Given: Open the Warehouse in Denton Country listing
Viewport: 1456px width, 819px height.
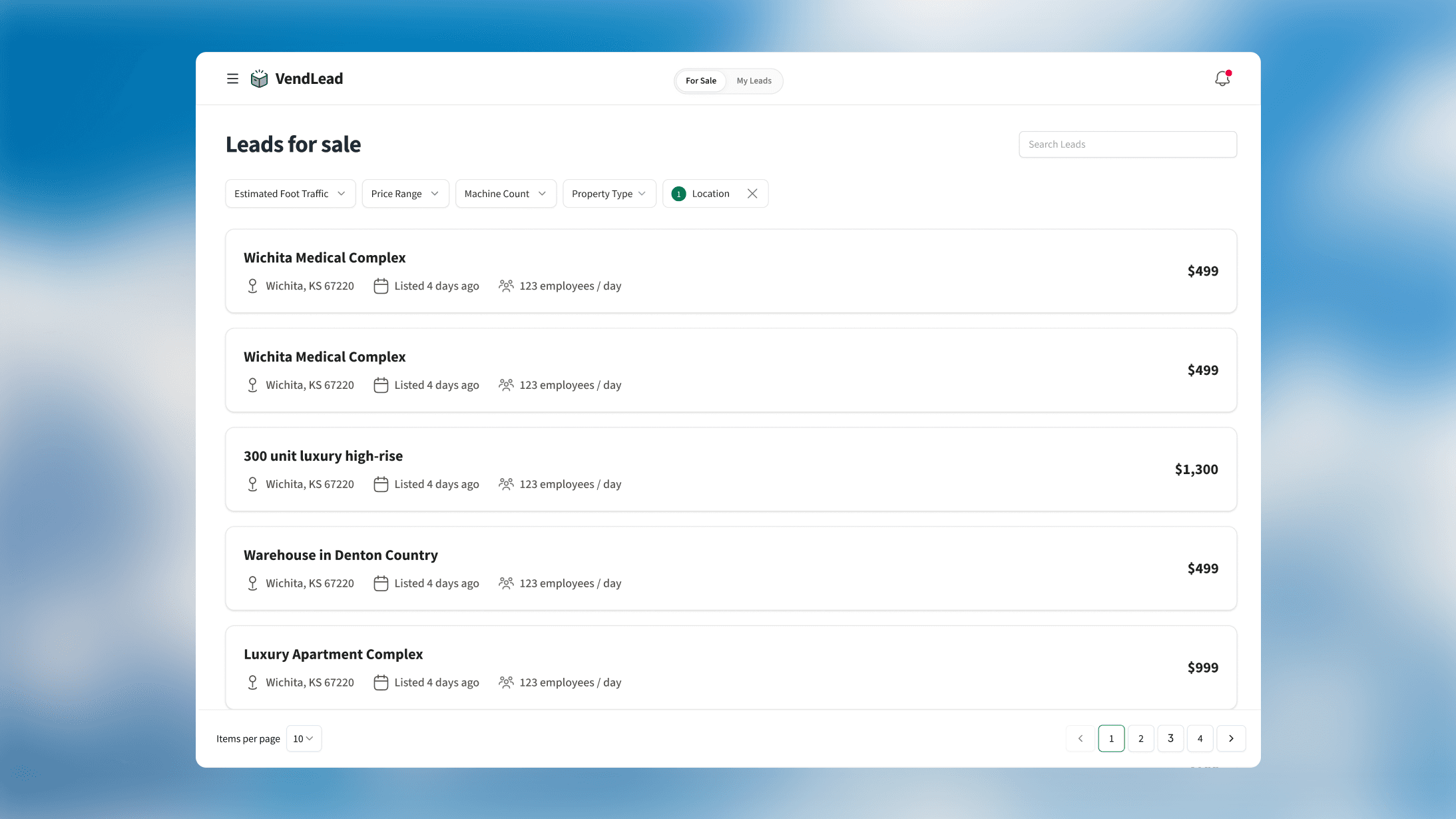Looking at the screenshot, I should (341, 554).
